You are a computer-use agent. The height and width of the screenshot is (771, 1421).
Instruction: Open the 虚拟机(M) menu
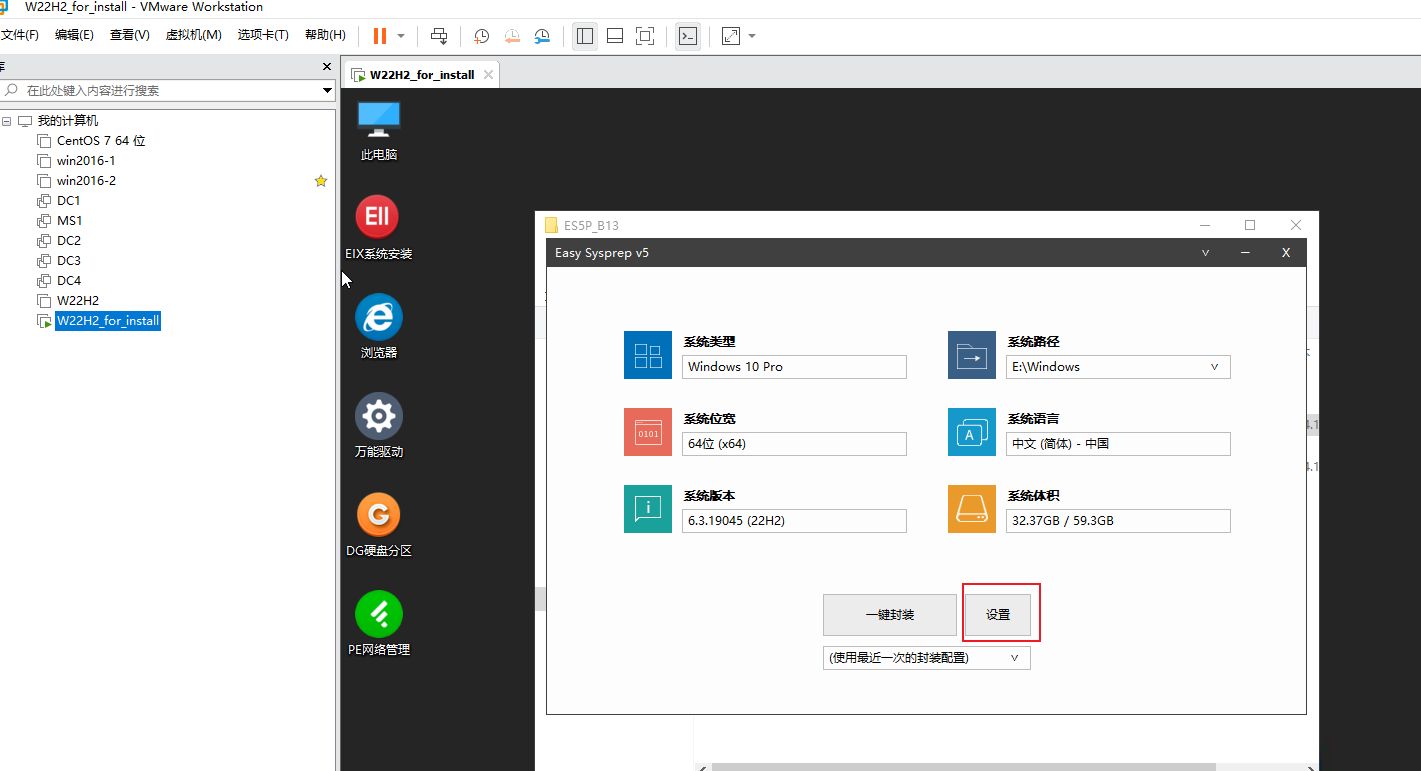coord(193,35)
